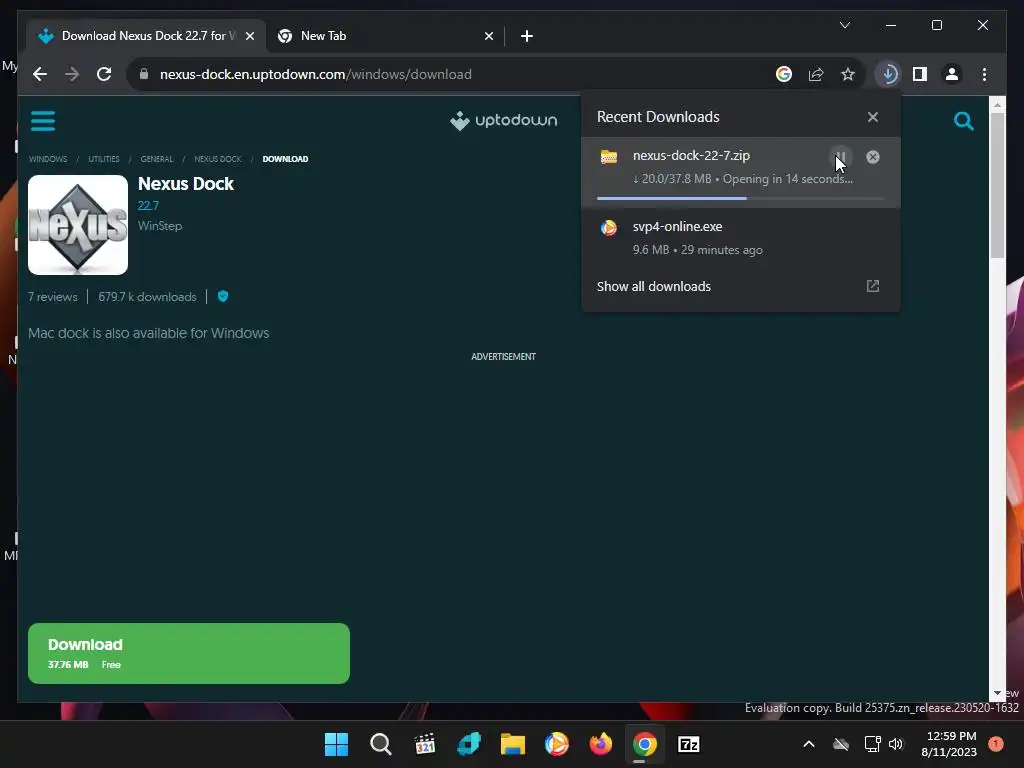
Task: Open 7-Zip from taskbar
Action: point(688,744)
